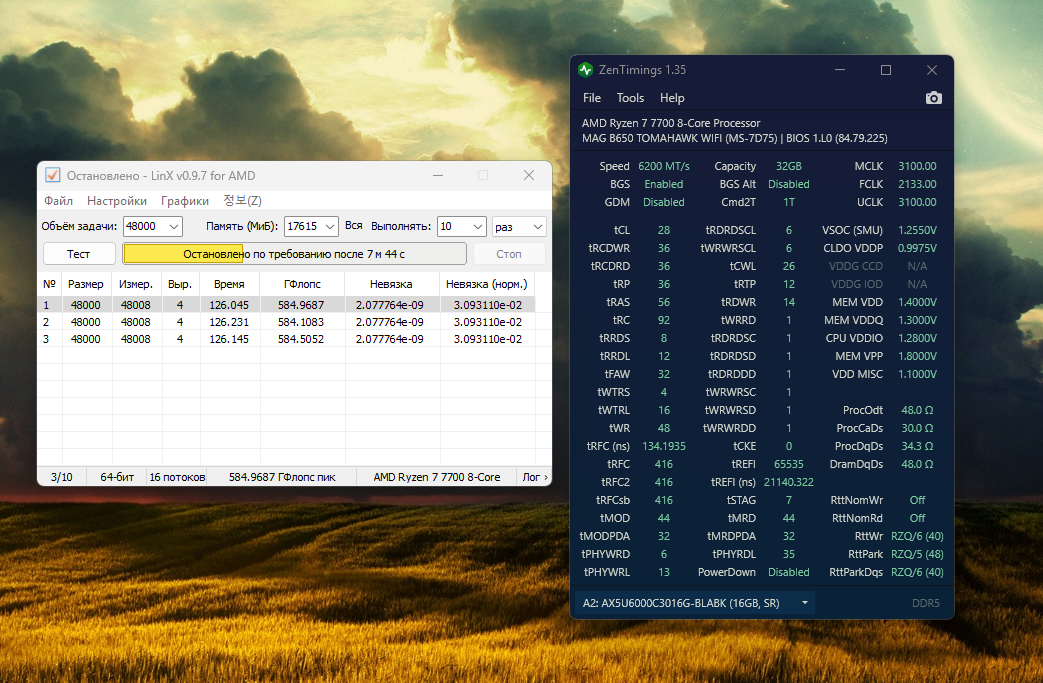Click the ZenTimings screenshot camera icon

coord(933,98)
